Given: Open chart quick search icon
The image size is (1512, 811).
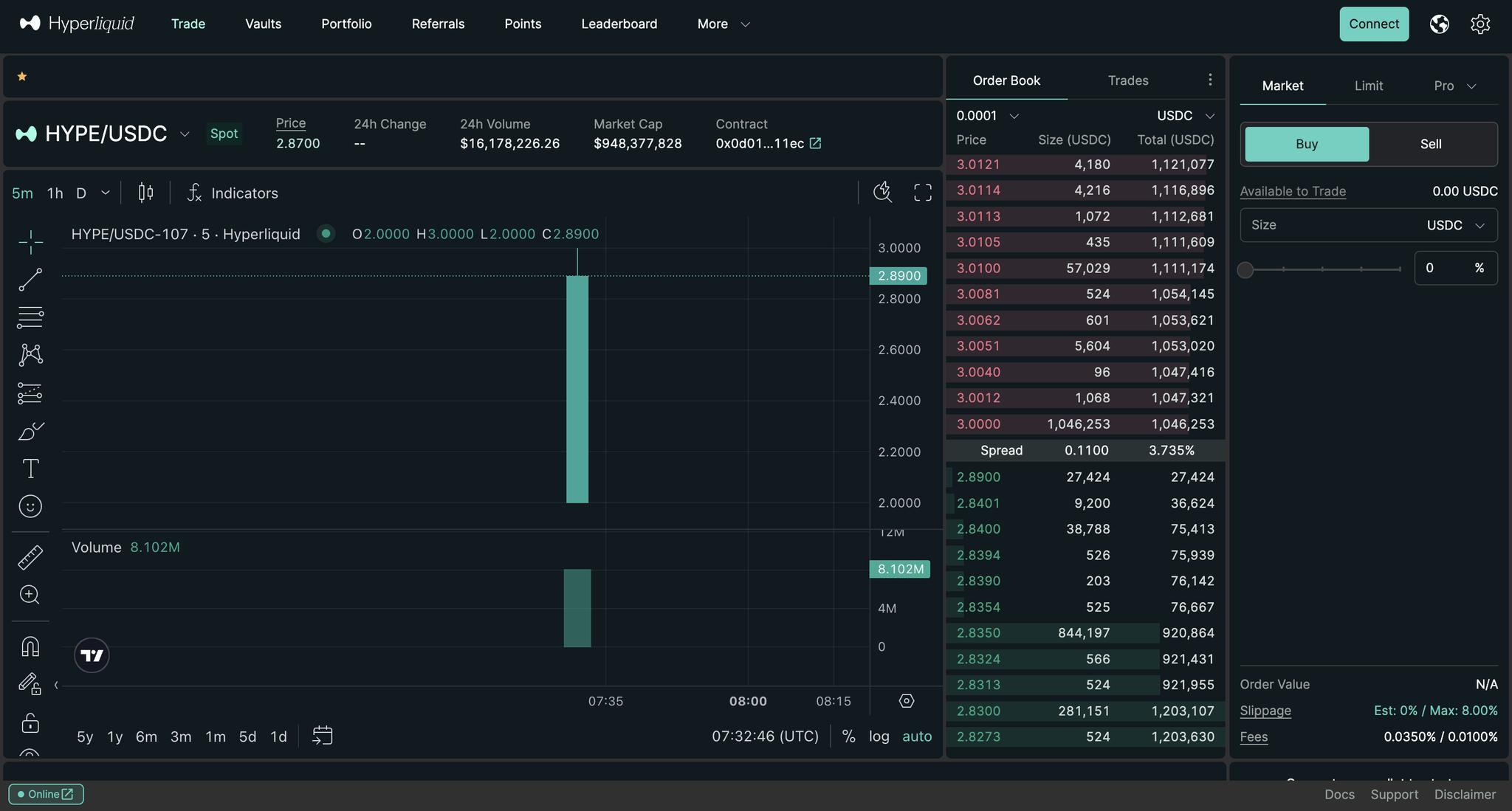Looking at the screenshot, I should pos(882,193).
